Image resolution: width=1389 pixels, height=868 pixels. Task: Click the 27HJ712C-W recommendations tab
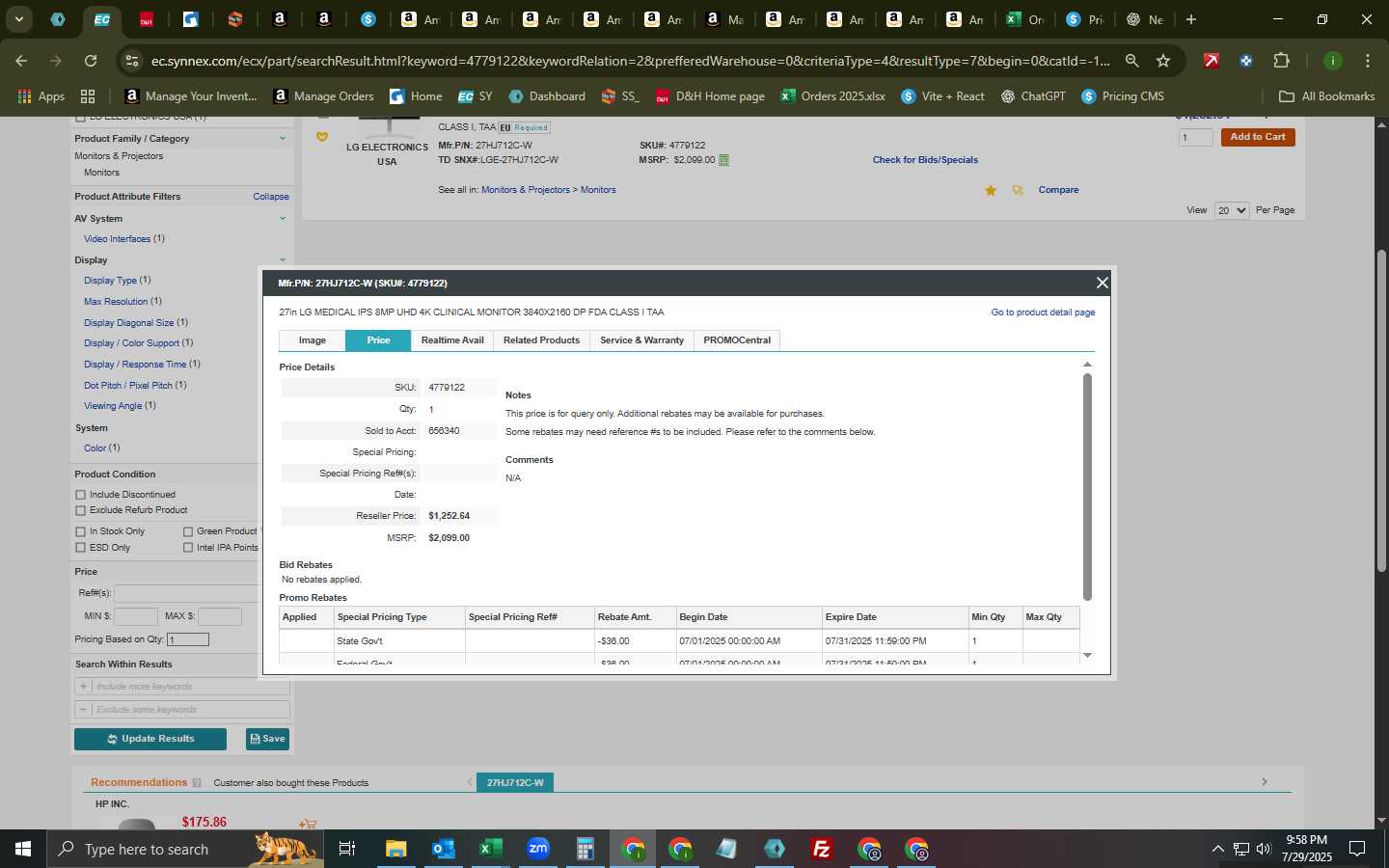pyautogui.click(x=515, y=782)
